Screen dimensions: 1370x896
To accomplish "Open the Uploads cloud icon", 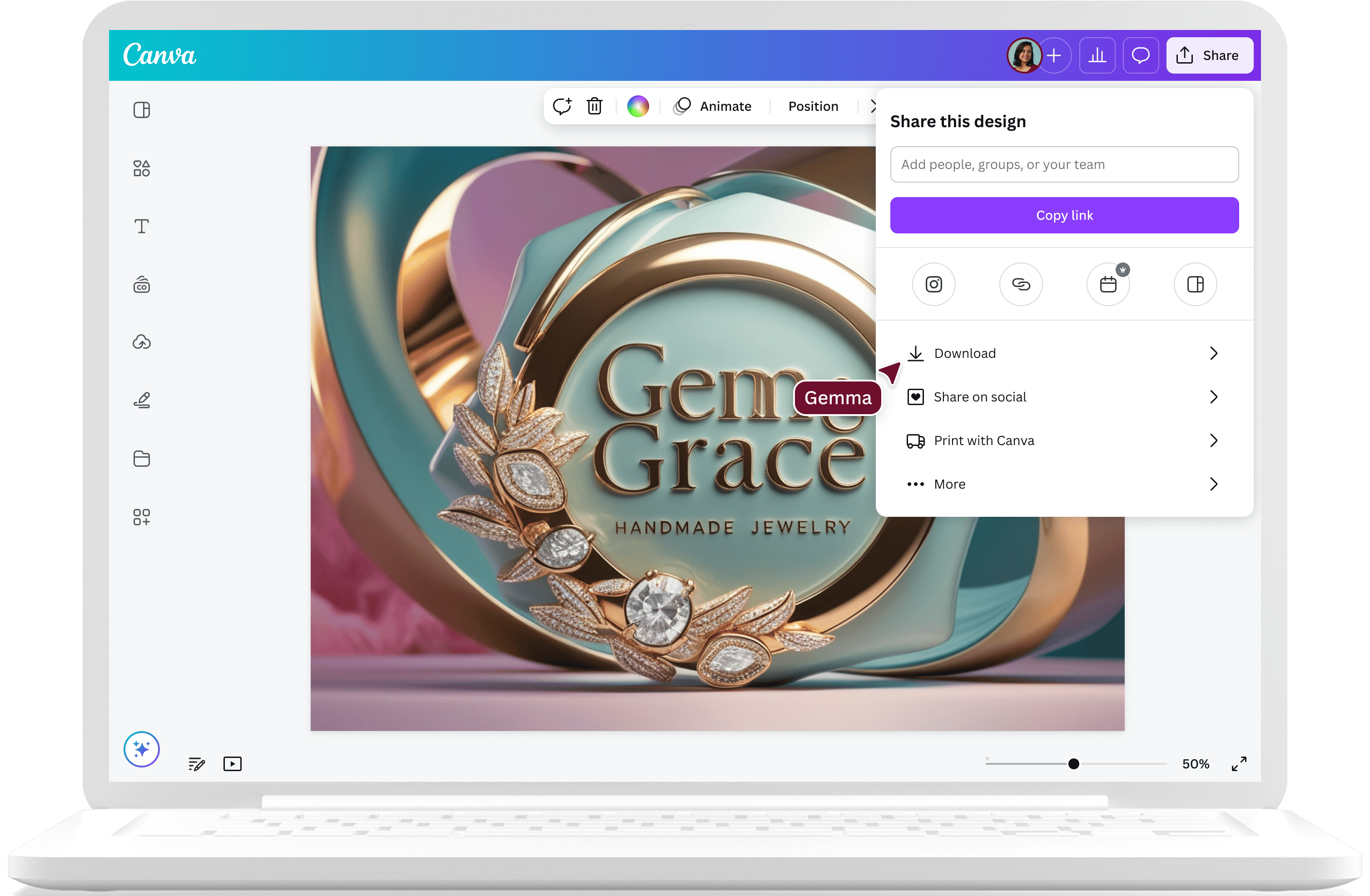I will [142, 342].
